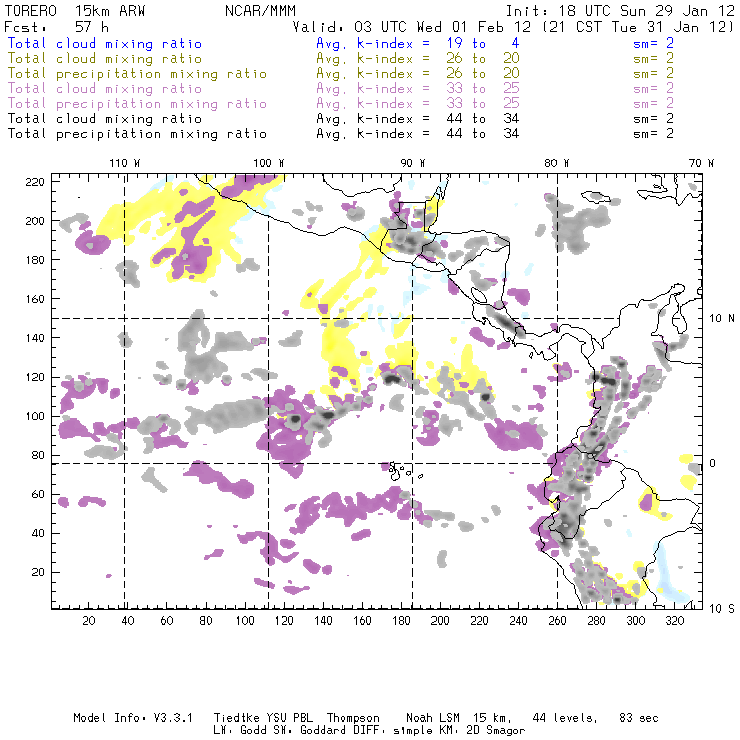
Task: Click '2D Smagor' in footer line
Action: [x=496, y=731]
